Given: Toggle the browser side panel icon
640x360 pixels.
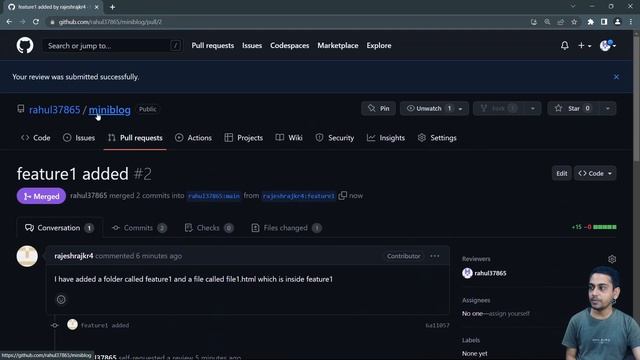Looking at the screenshot, I should point(604,22).
